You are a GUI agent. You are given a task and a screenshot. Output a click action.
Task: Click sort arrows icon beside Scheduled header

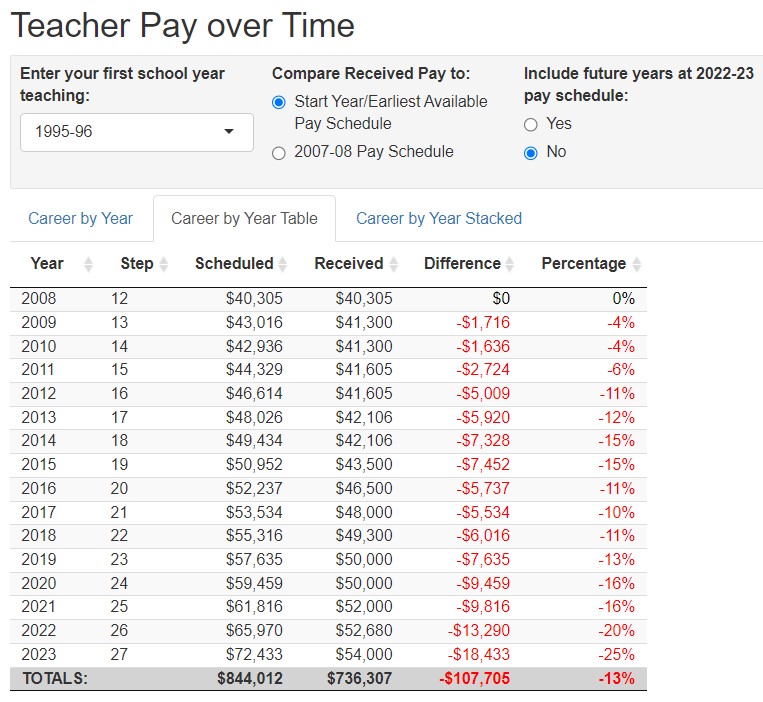(284, 264)
